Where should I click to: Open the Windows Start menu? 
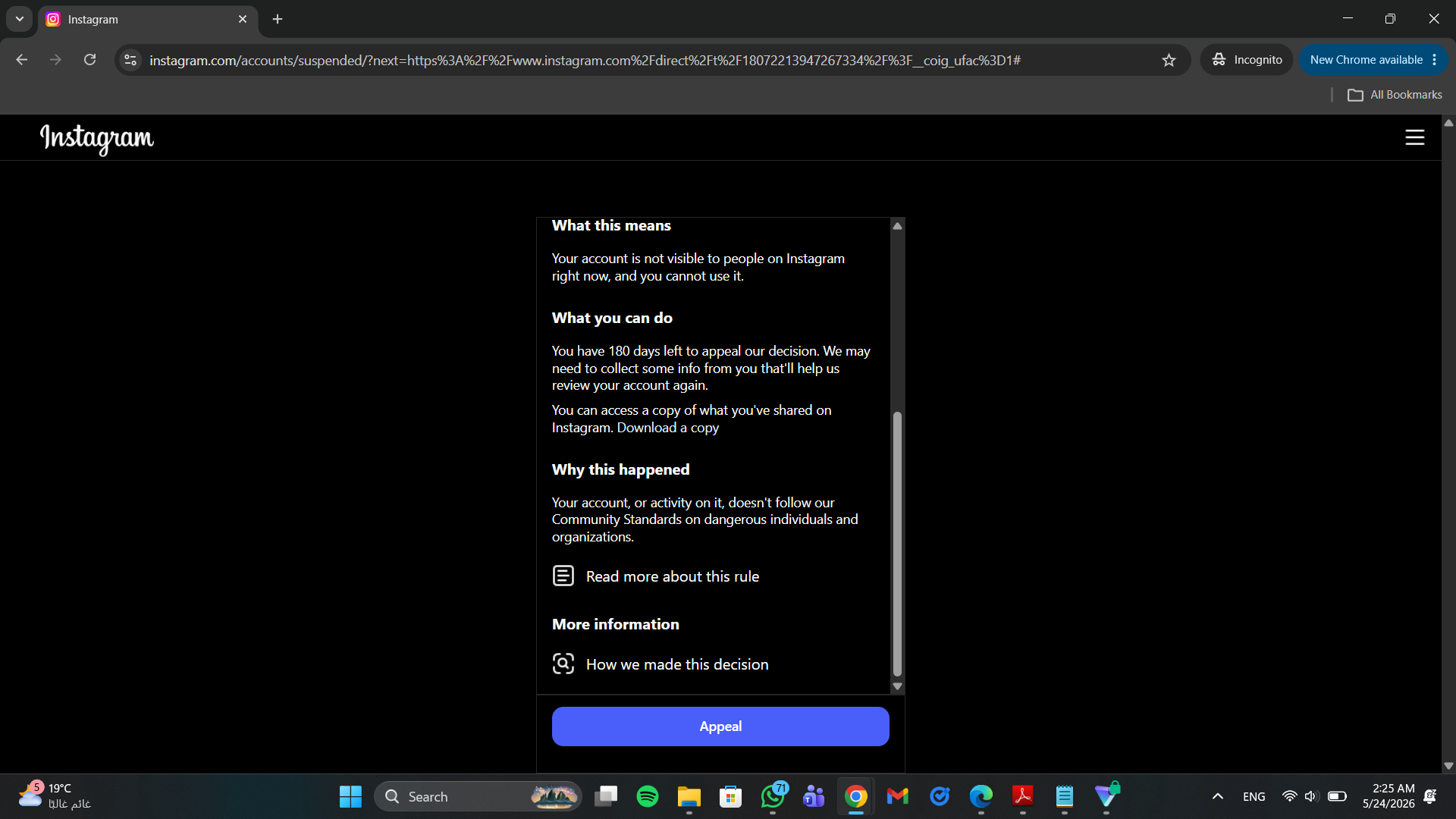click(350, 796)
